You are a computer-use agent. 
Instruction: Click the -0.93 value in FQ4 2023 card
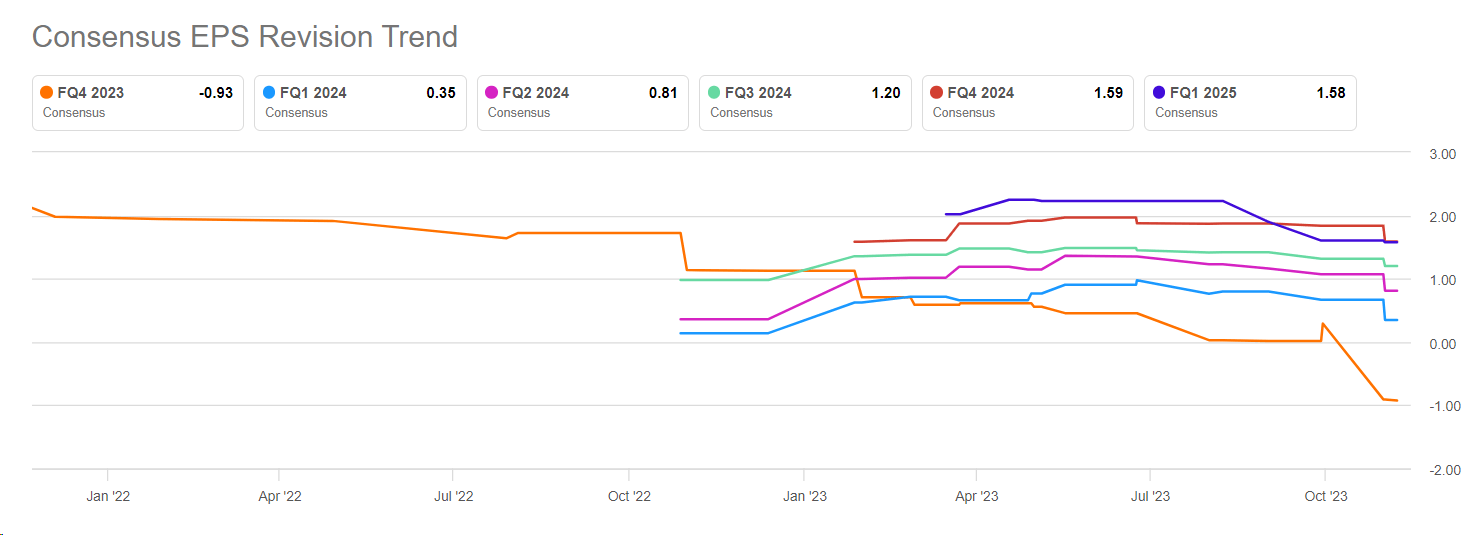point(216,93)
